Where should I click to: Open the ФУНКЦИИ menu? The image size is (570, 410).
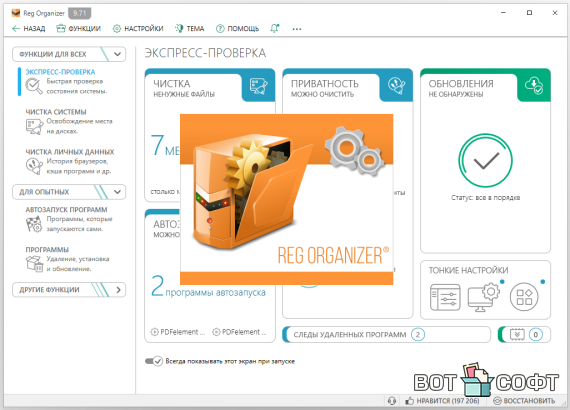coord(79,28)
